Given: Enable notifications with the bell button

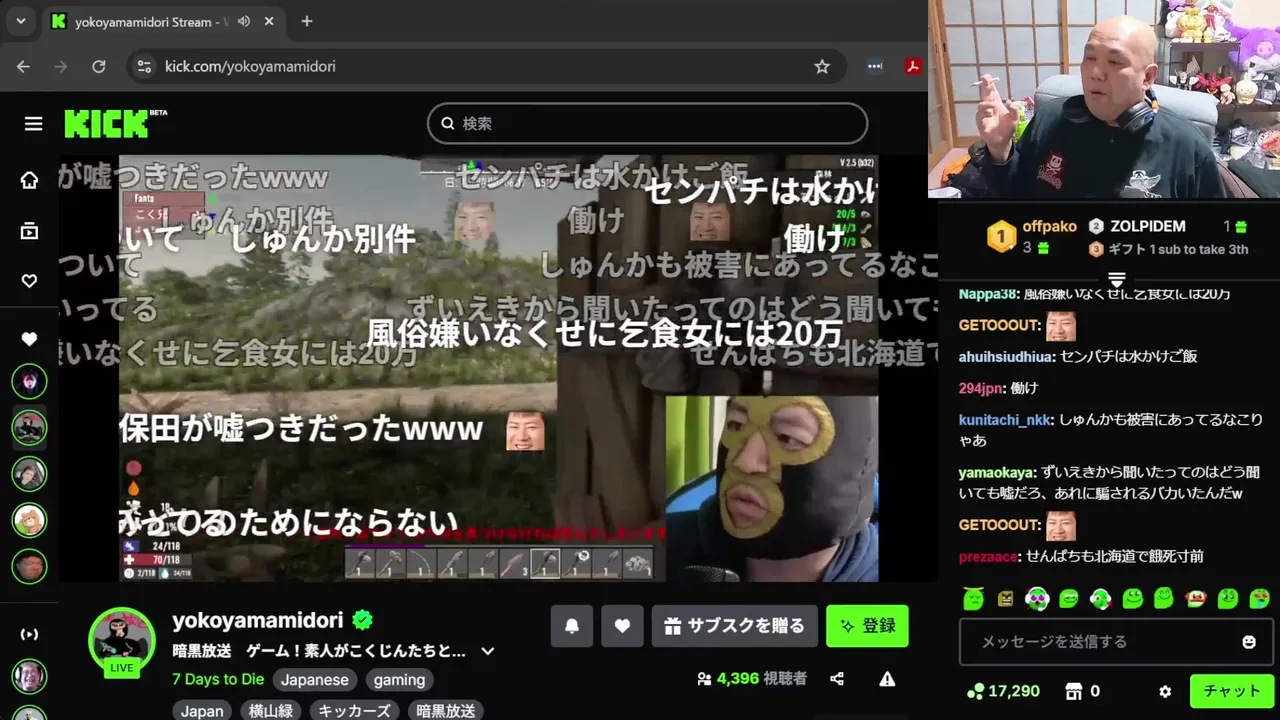Looking at the screenshot, I should (x=572, y=626).
